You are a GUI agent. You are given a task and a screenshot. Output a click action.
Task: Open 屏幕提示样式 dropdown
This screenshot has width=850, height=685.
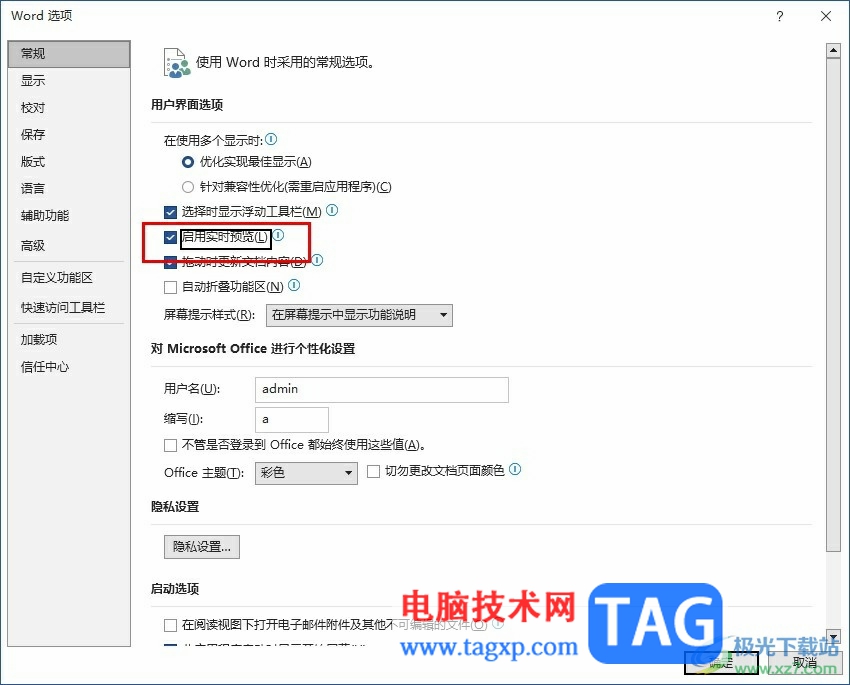tap(359, 315)
